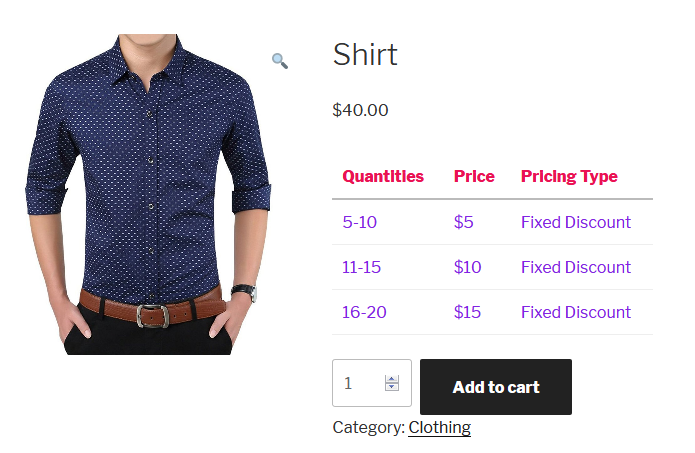The height and width of the screenshot is (453, 695).
Task: Increase quantity with the up arrow
Action: (392, 379)
